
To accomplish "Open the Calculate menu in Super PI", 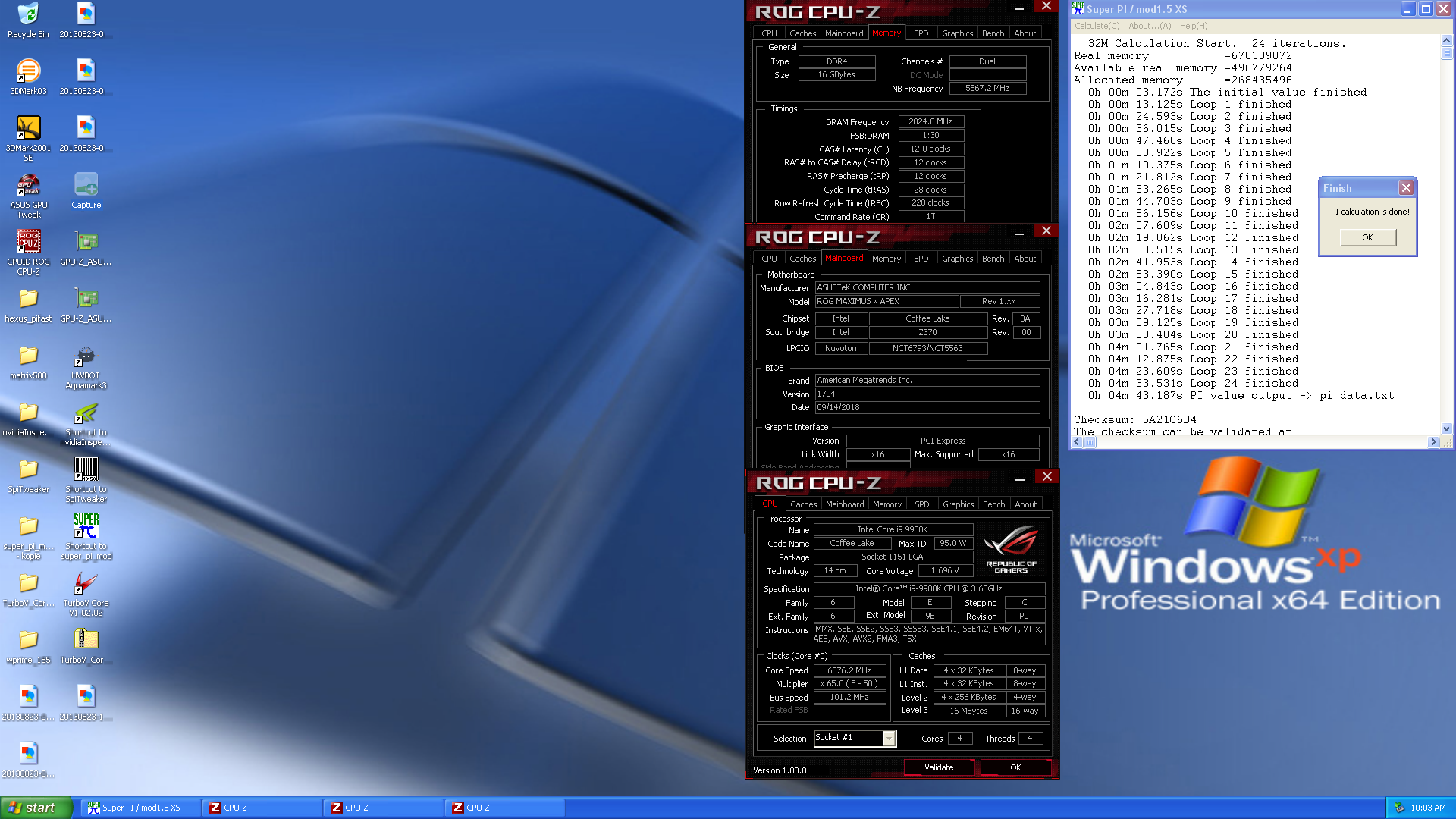I will click(1097, 26).
